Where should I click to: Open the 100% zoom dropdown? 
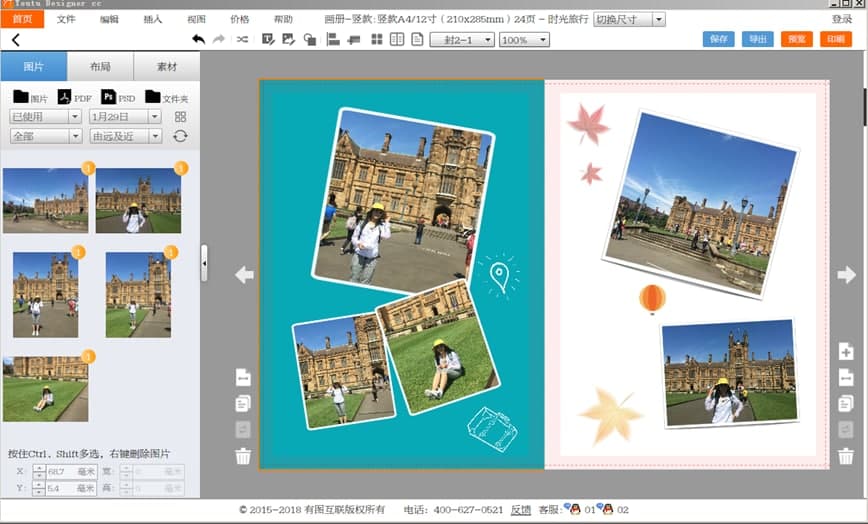pos(524,39)
